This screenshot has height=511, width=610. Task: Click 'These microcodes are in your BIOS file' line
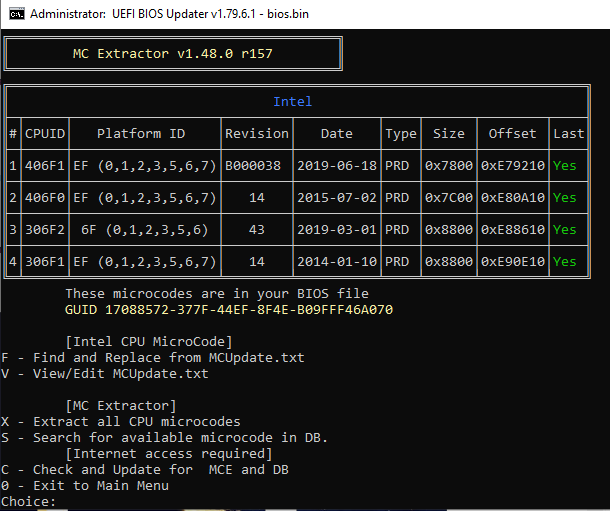(x=217, y=294)
